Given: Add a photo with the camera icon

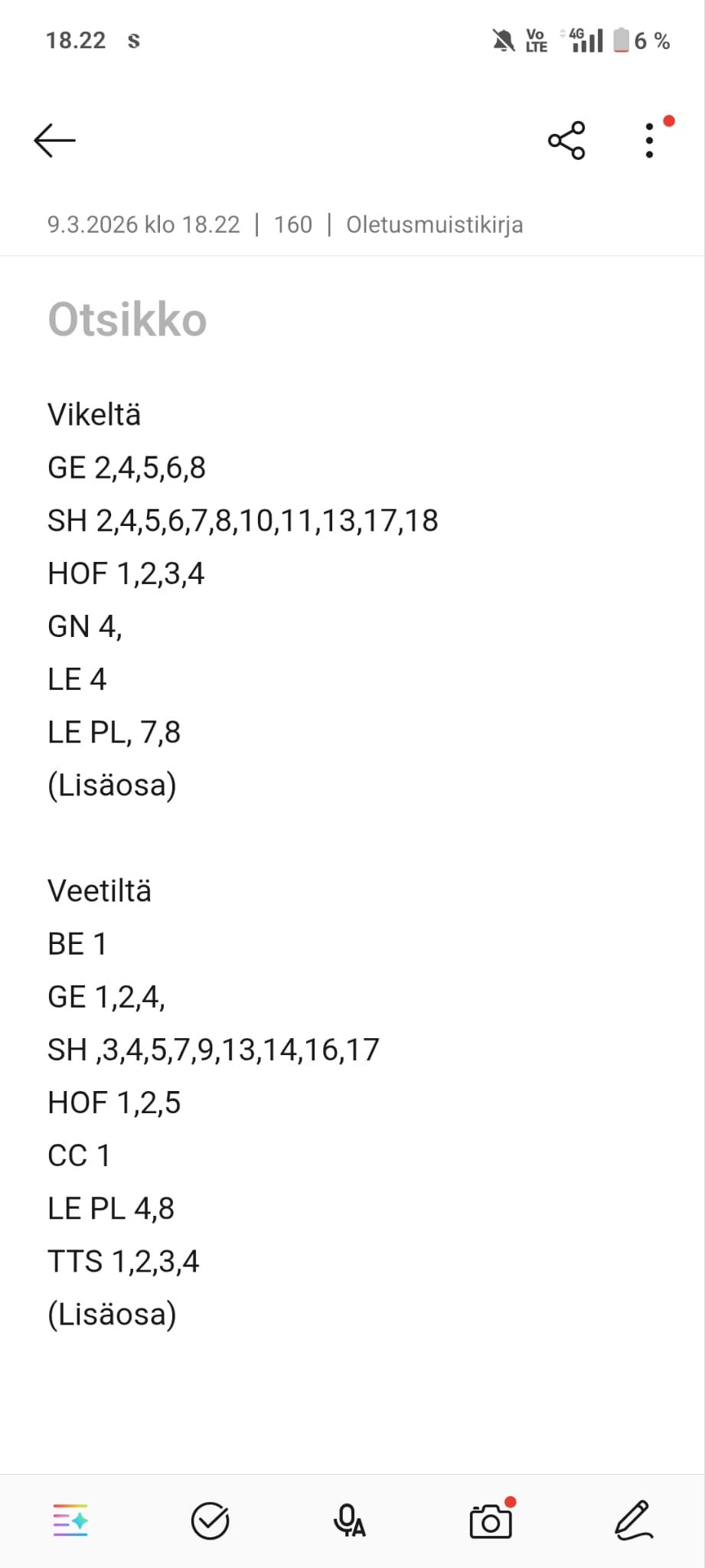Looking at the screenshot, I should point(491,1521).
